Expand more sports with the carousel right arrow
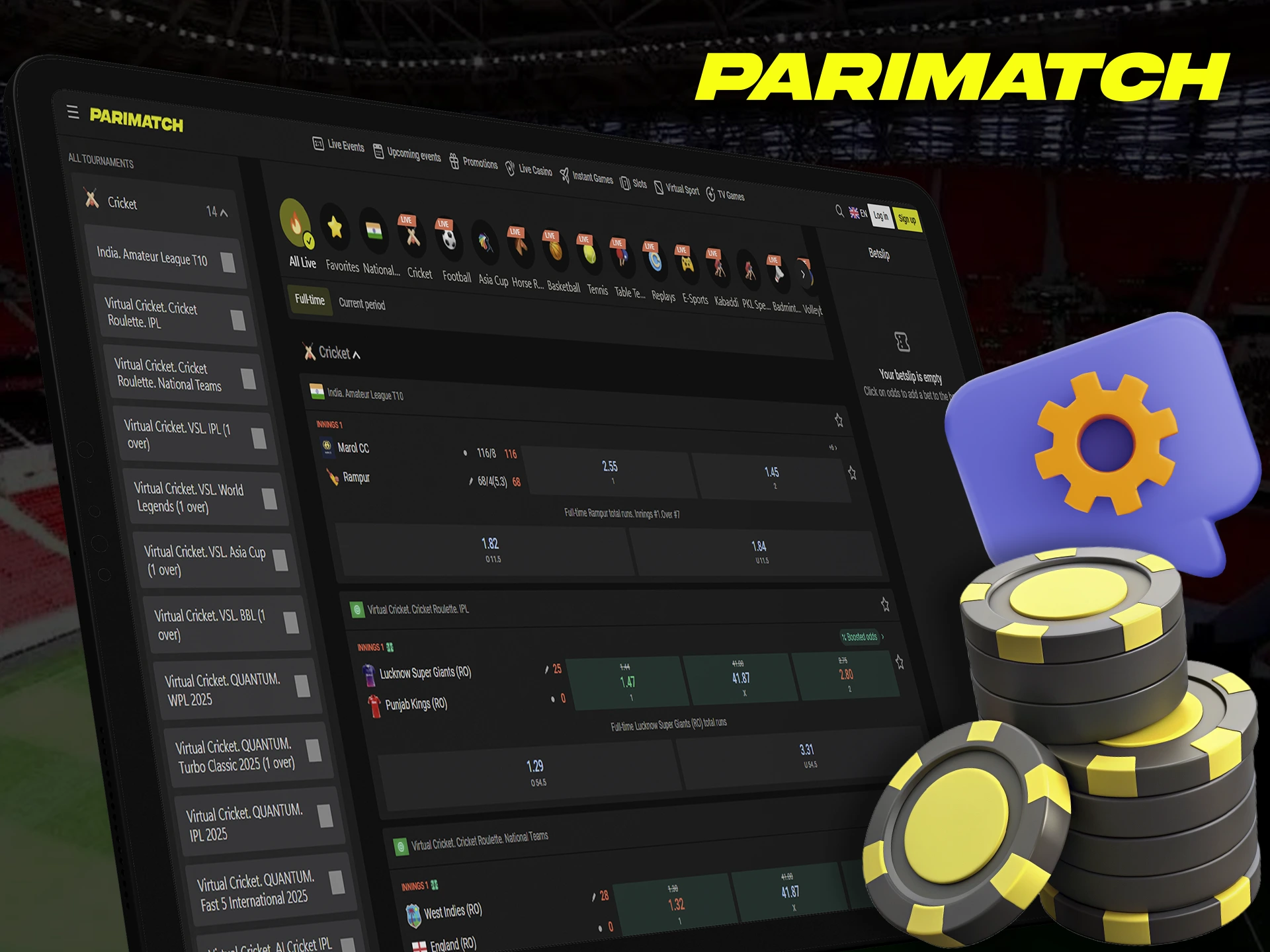 (x=804, y=273)
